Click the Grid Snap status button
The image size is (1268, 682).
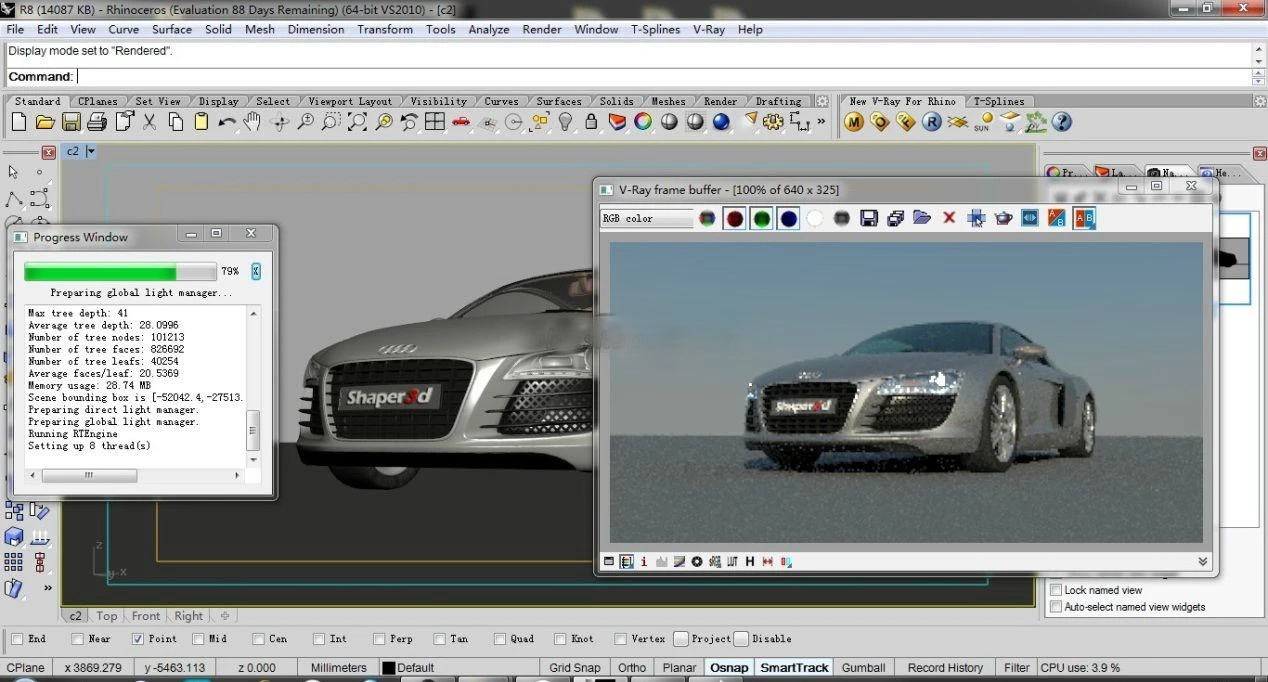coord(575,668)
